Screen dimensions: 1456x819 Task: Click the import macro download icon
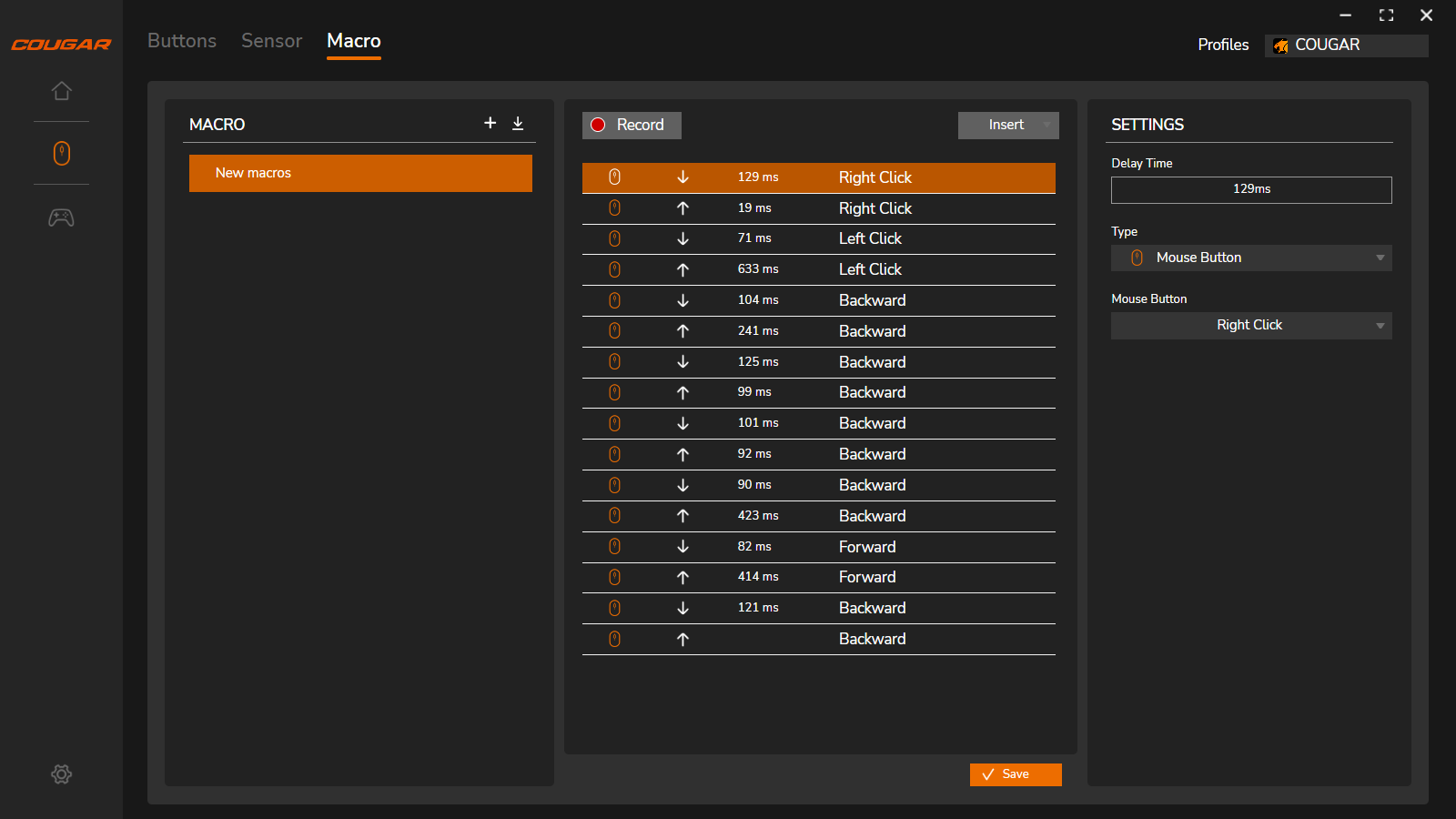click(518, 124)
